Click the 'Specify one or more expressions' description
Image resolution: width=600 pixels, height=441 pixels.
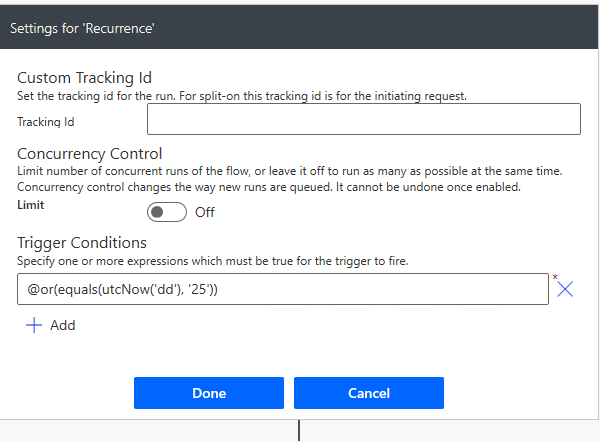(x=213, y=261)
